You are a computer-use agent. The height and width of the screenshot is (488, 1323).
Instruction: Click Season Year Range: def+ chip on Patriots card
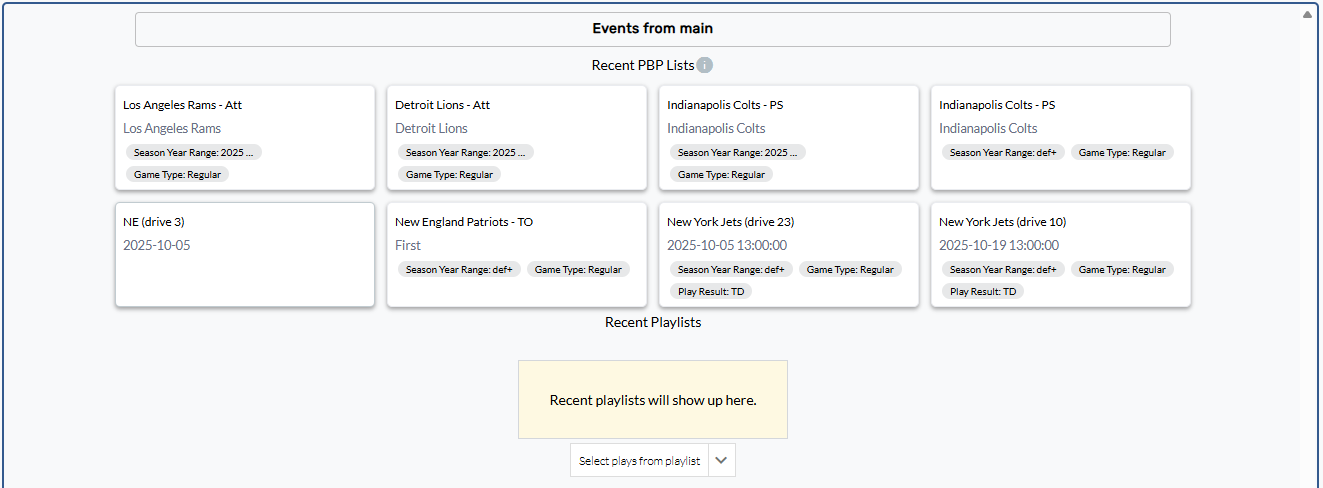[x=458, y=270]
